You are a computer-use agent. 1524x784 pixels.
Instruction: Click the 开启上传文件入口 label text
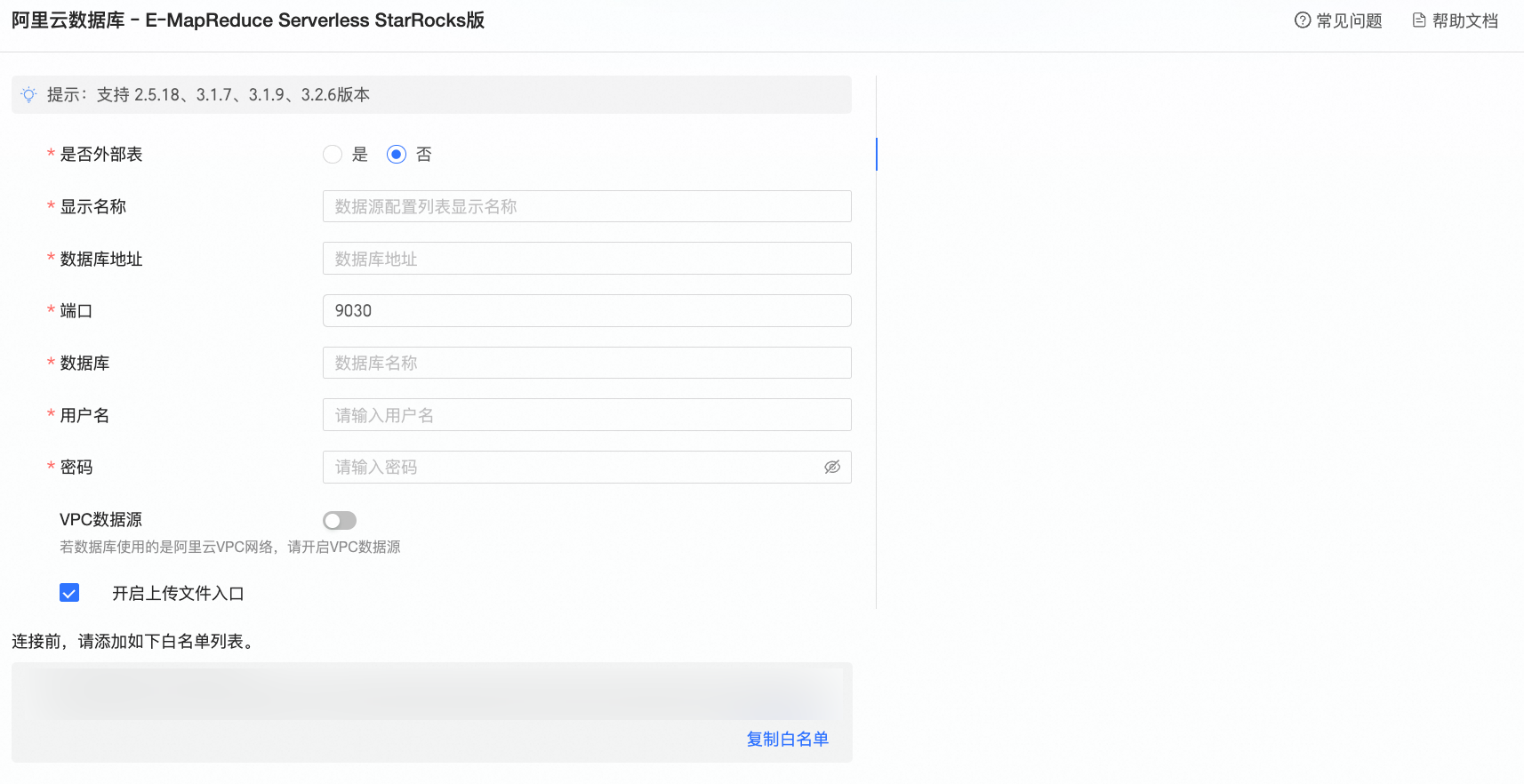pyautogui.click(x=178, y=593)
